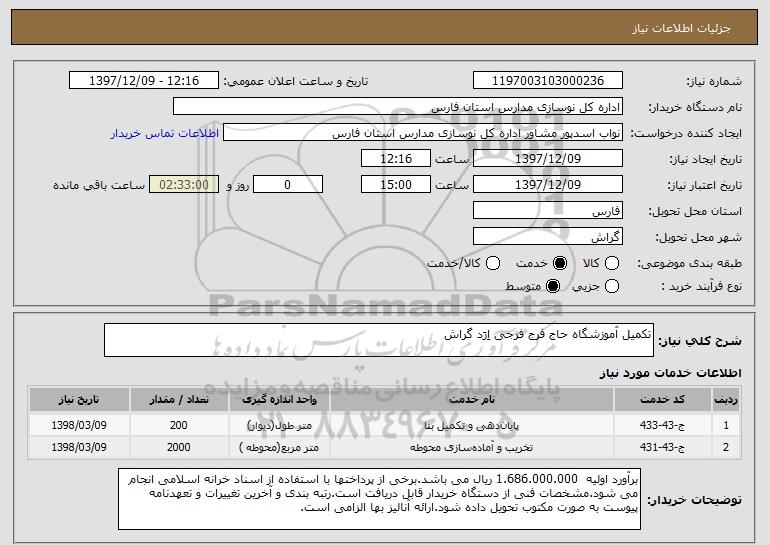Choose the متوسط purchase type radio
The image size is (770, 545).
553,286
